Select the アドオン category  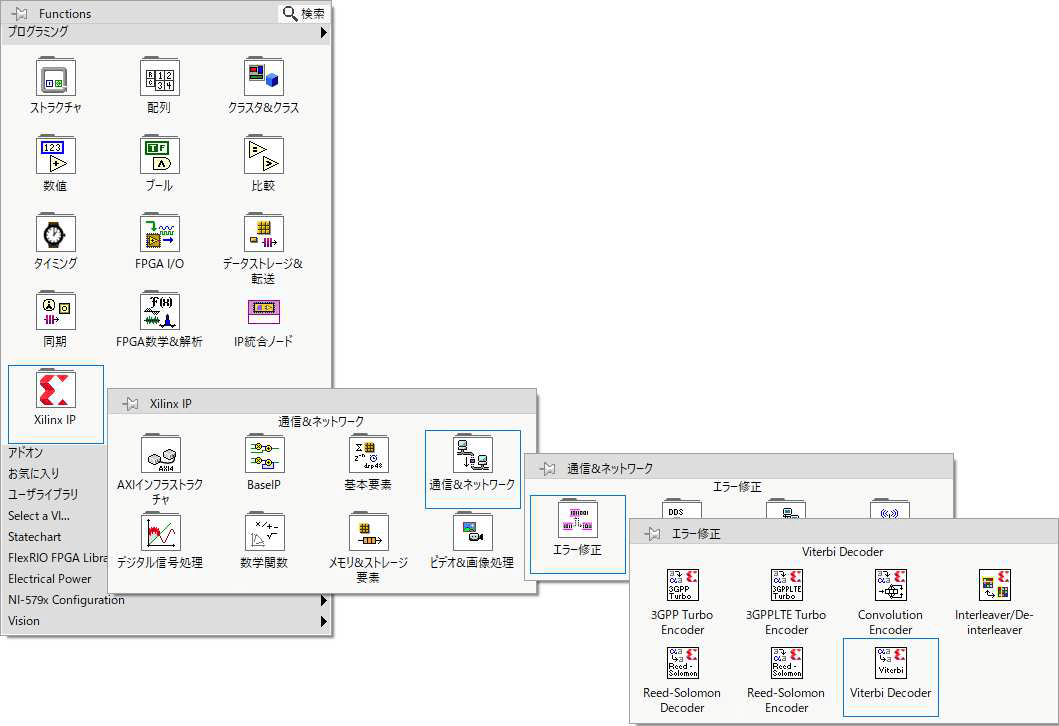[27, 452]
